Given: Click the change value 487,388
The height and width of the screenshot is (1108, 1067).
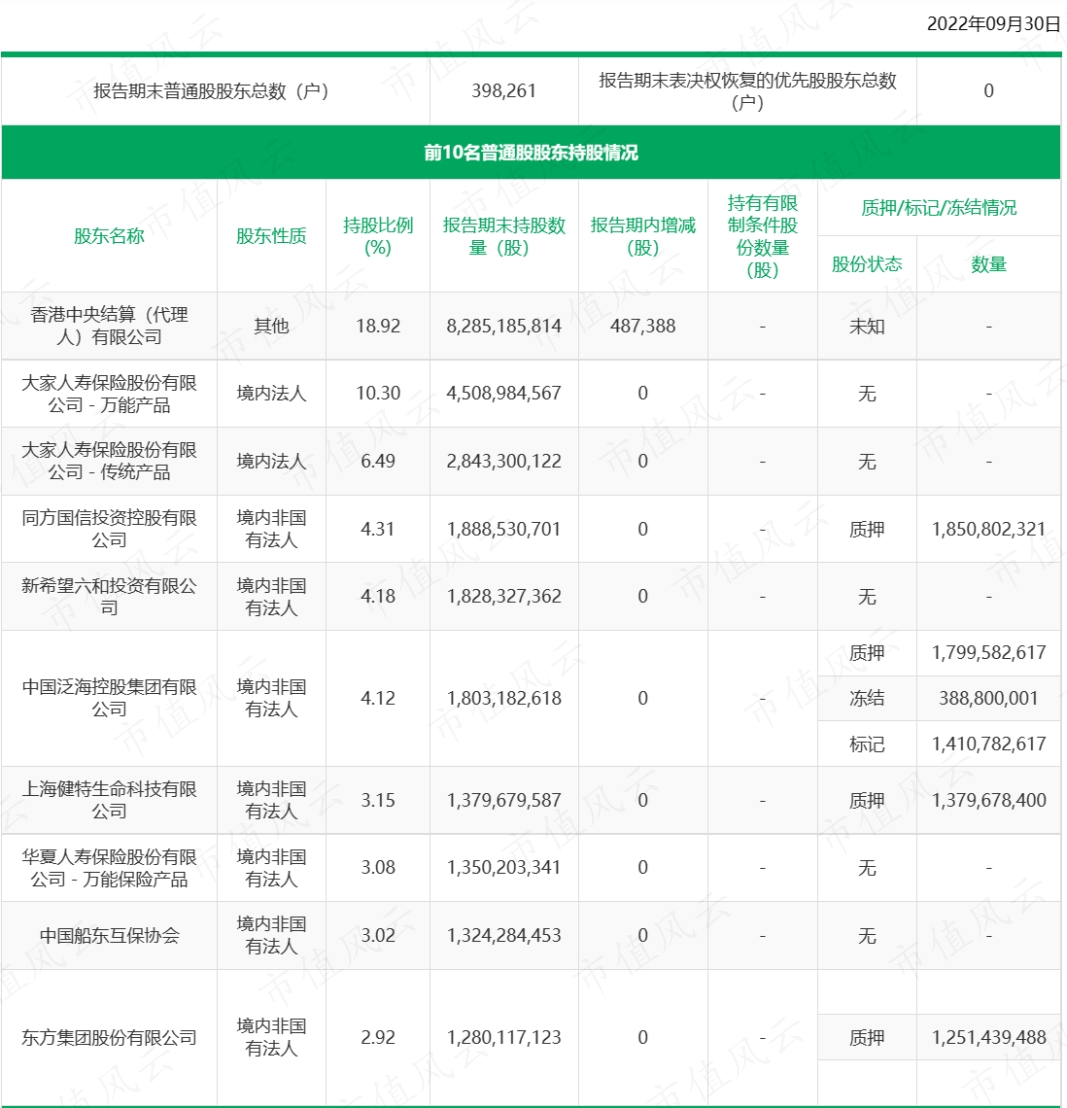Looking at the screenshot, I should pos(643,326).
